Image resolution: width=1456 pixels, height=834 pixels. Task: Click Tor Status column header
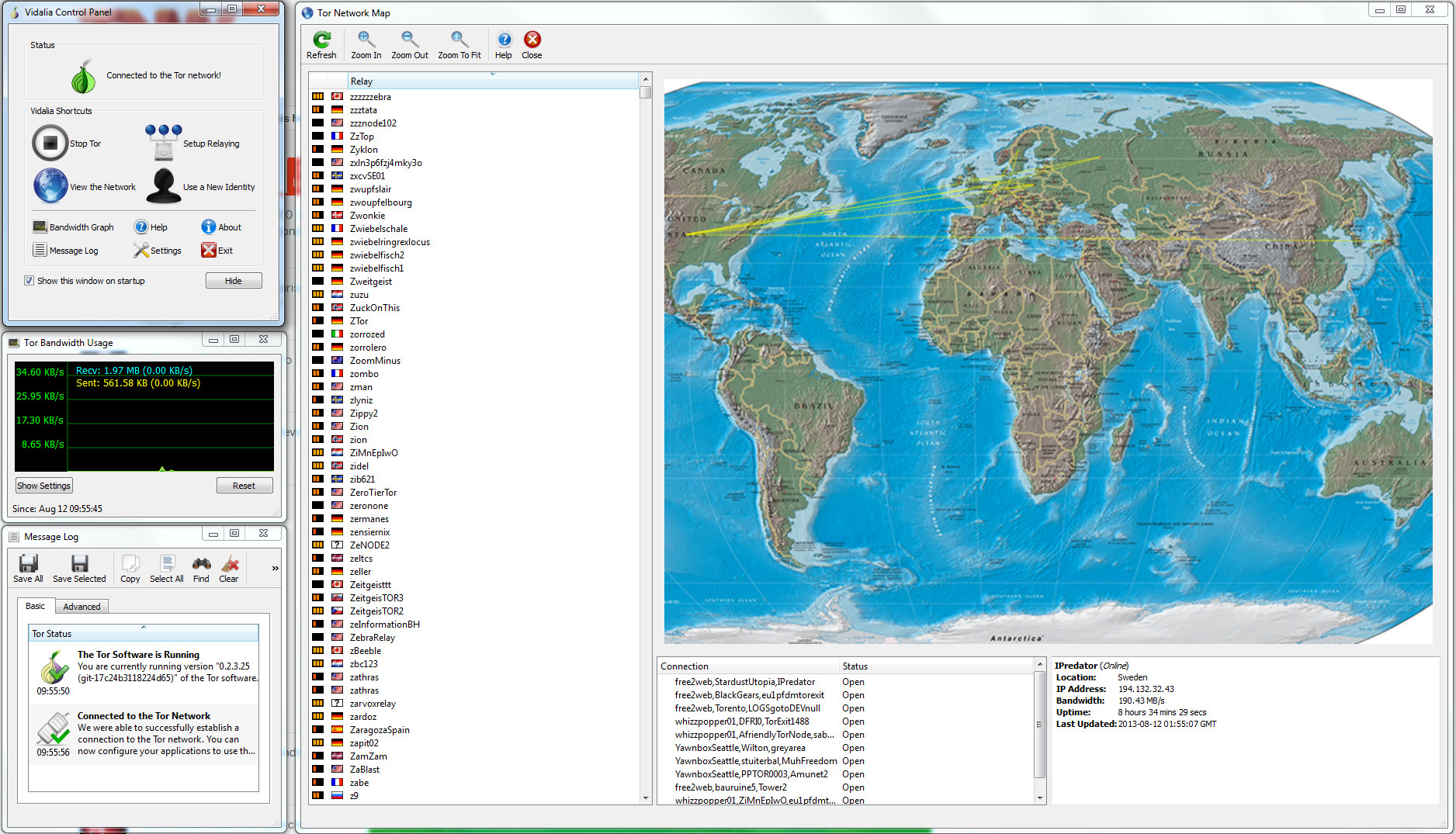tap(144, 633)
